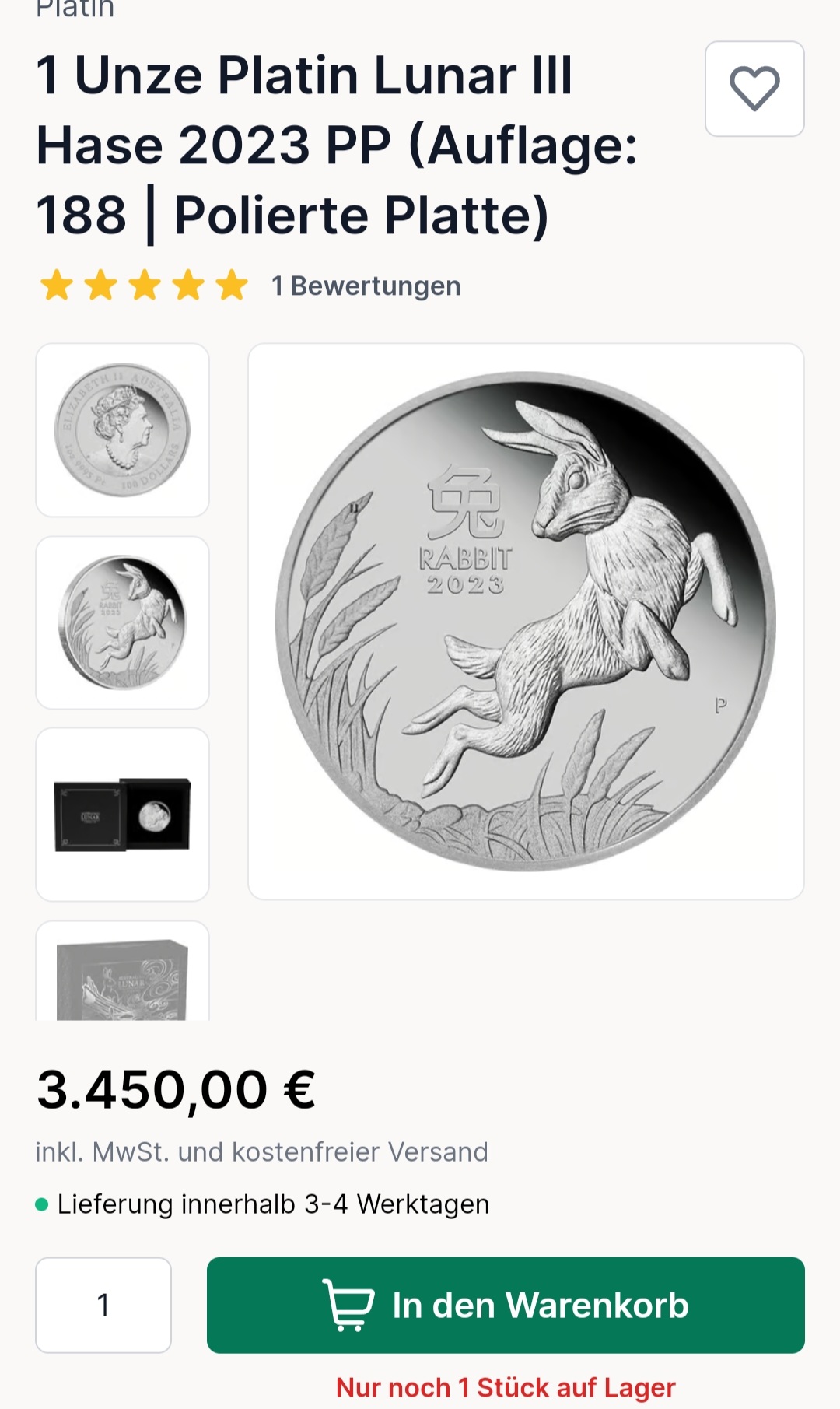The height and width of the screenshot is (1409, 840).
Task: Show the Lunar outer packaging thumbnail
Action: (x=122, y=971)
